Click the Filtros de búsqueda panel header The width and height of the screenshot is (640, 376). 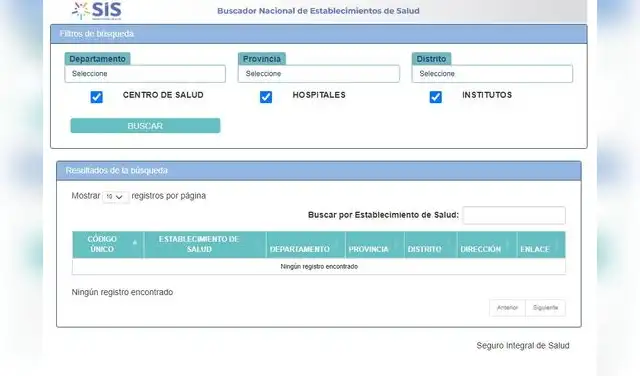tap(319, 34)
